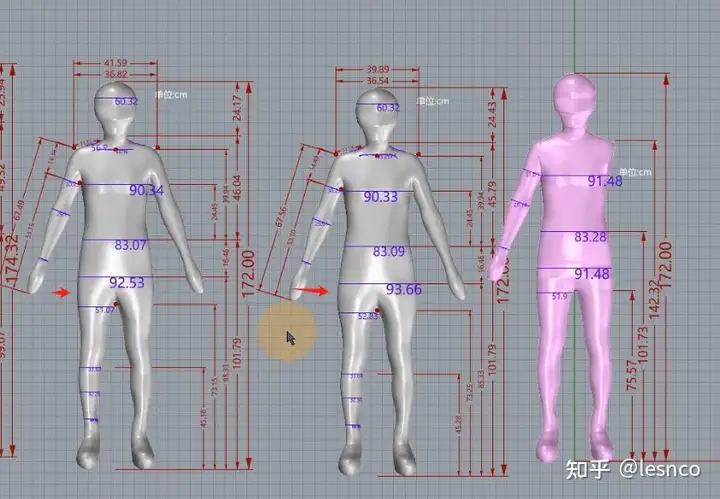The width and height of the screenshot is (720, 499).
Task: Click the 101.79 dimension beside left mannequin
Action: click(x=237, y=353)
